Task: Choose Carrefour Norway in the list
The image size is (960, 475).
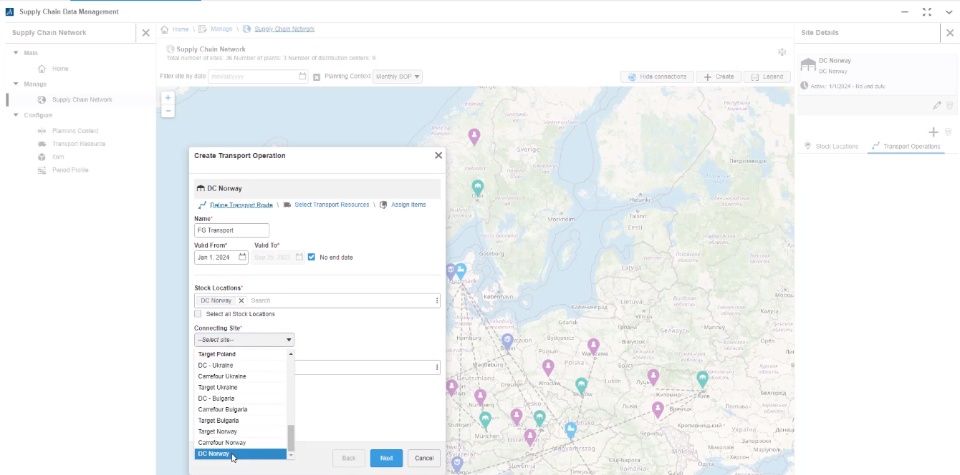Action: [241, 443]
